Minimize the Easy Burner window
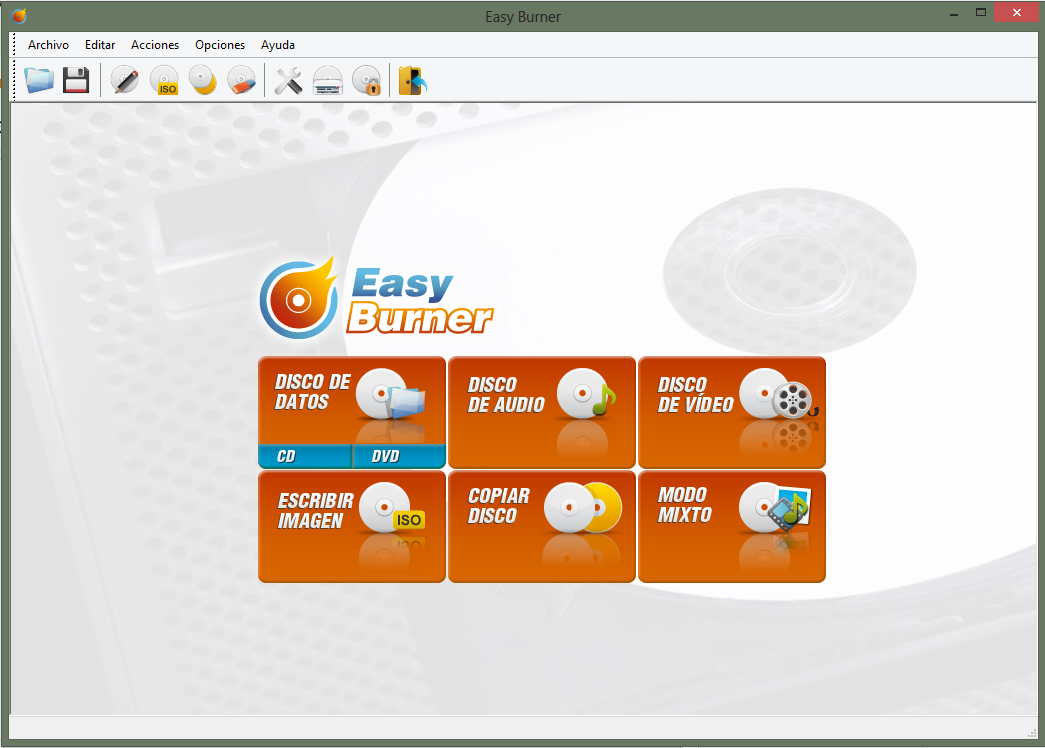 (x=954, y=13)
